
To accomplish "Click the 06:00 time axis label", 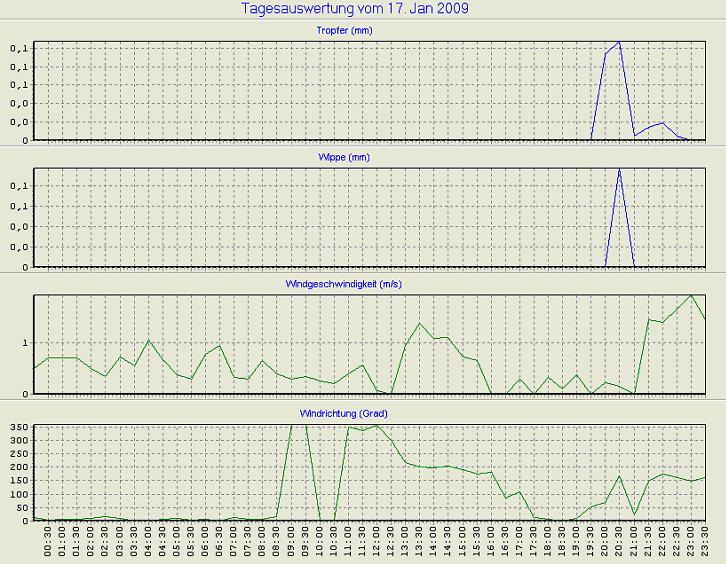I will pos(205,542).
